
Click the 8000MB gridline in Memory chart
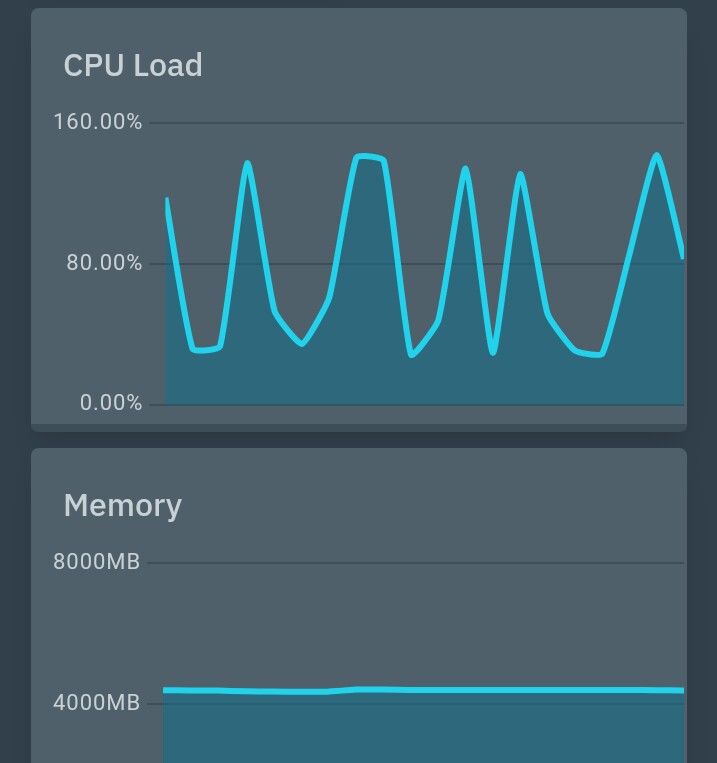[420, 563]
